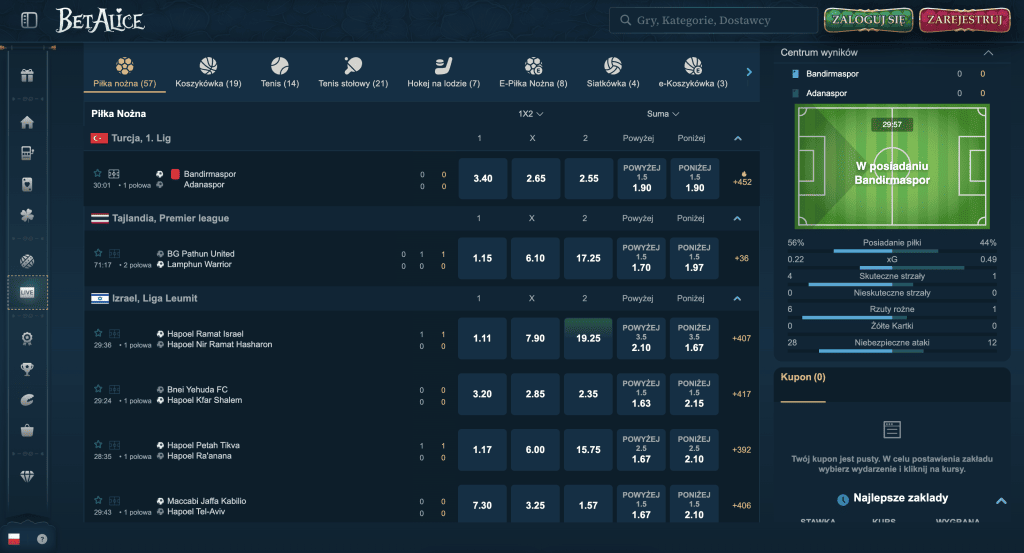The width and height of the screenshot is (1024, 553).
Task: Open the gift promotions icon in sidebar
Action: (27, 76)
